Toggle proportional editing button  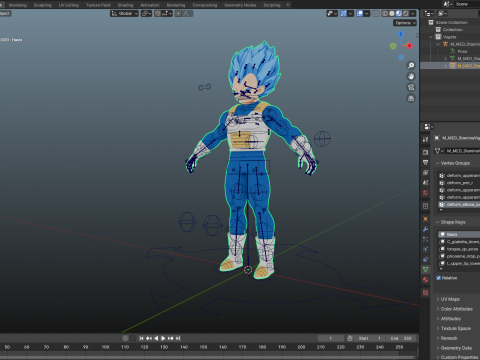tap(179, 14)
